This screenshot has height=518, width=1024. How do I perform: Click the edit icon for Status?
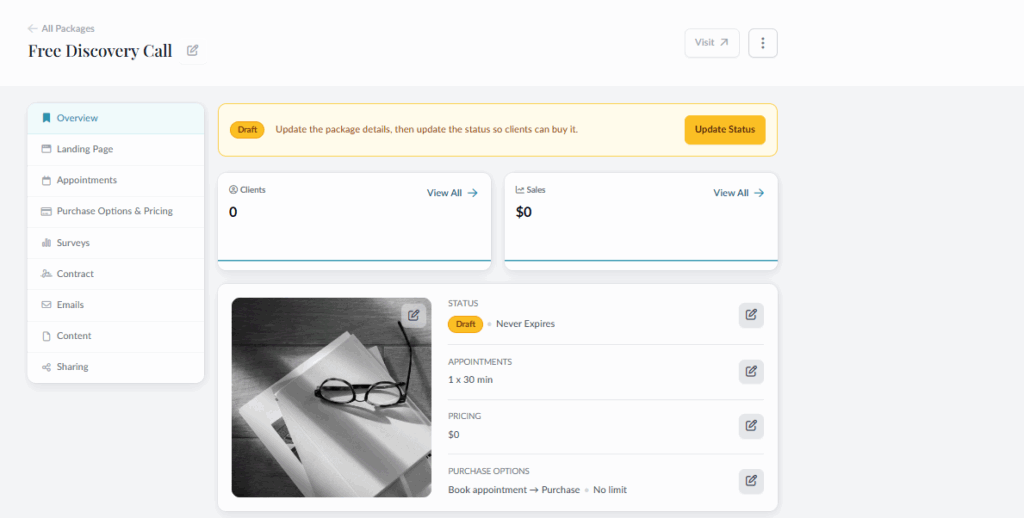[x=751, y=315]
